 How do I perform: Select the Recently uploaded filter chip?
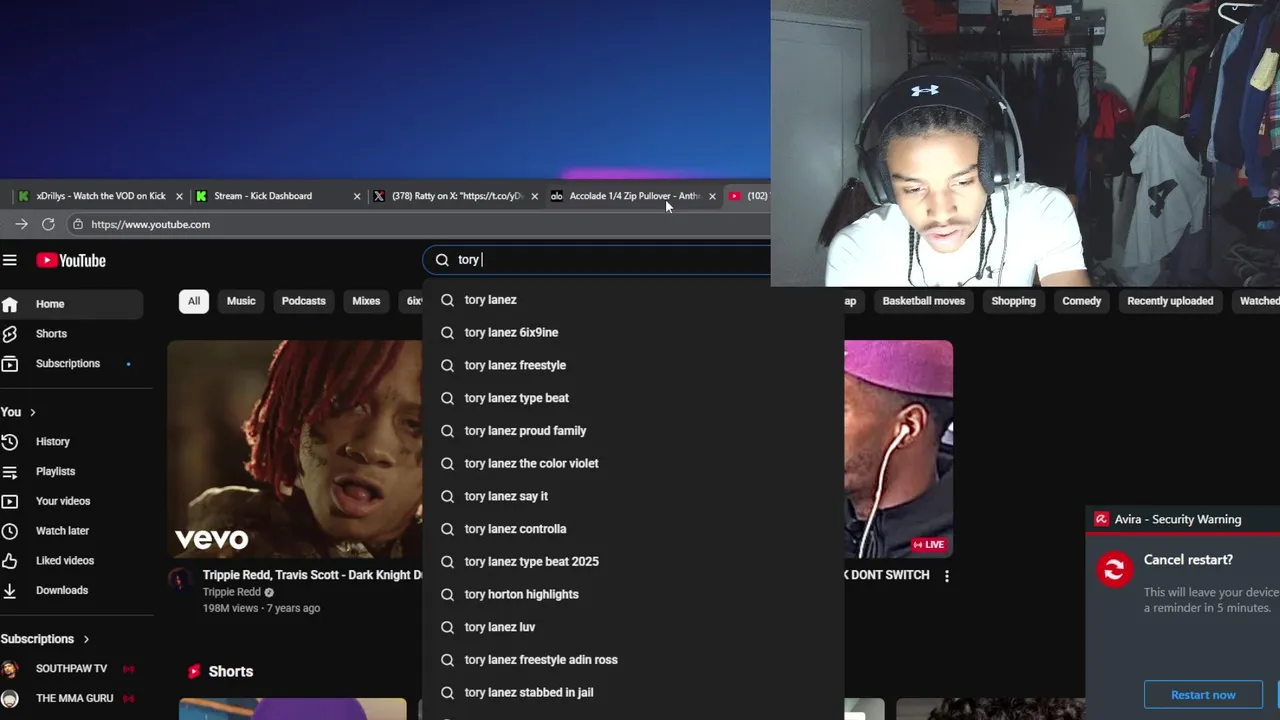tap(1170, 301)
